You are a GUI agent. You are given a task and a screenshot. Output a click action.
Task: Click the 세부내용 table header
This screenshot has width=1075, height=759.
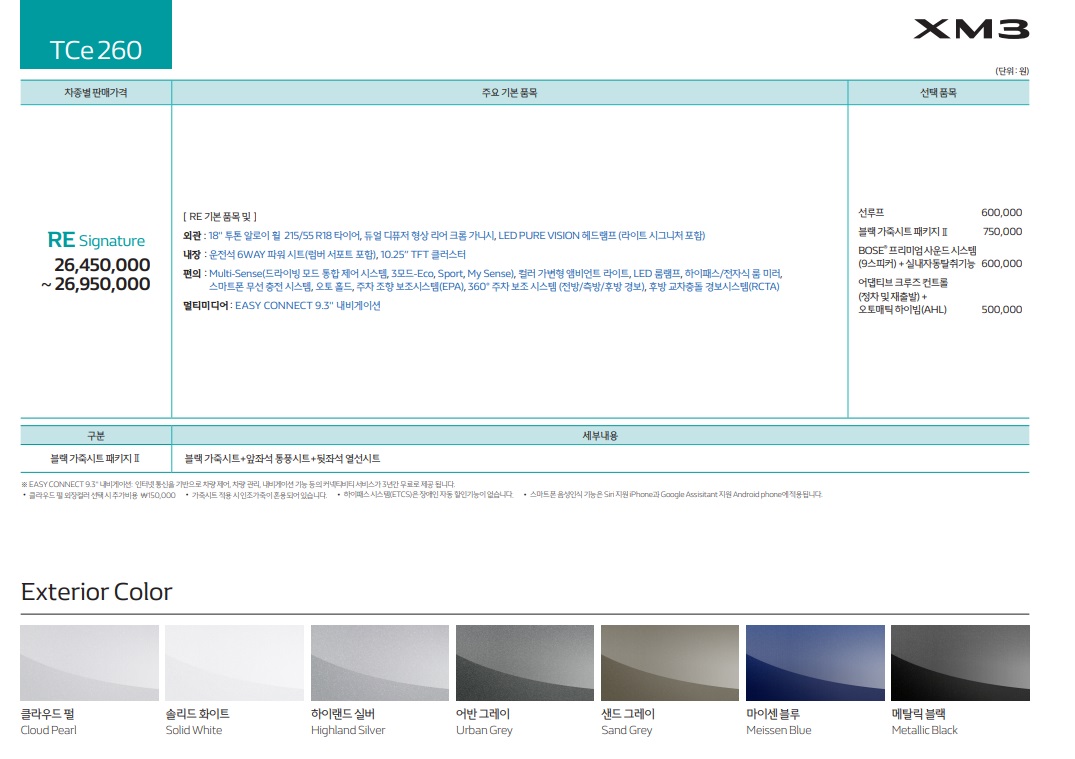pos(601,436)
